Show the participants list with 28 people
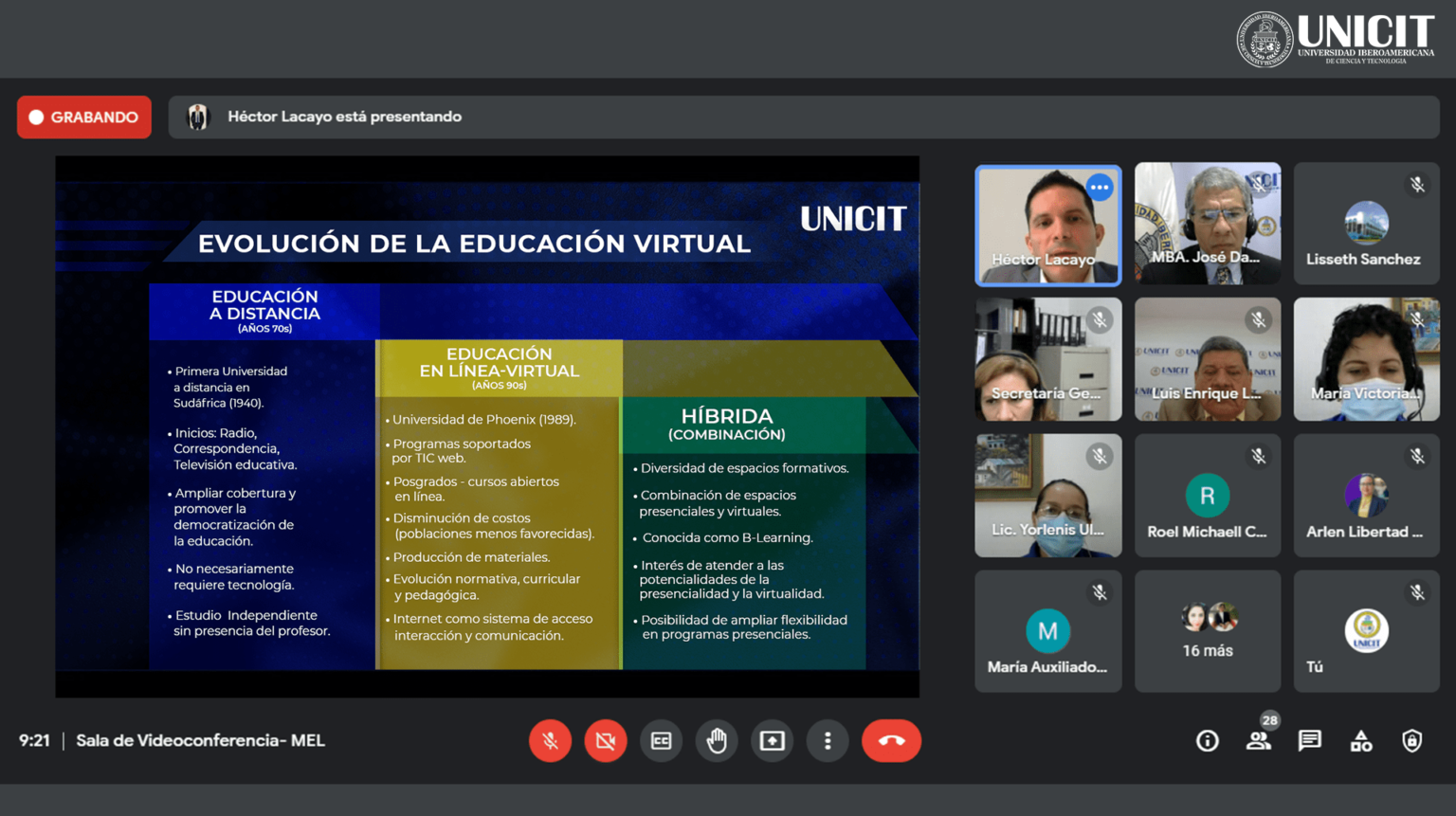The image size is (1456, 816). coord(1258,740)
